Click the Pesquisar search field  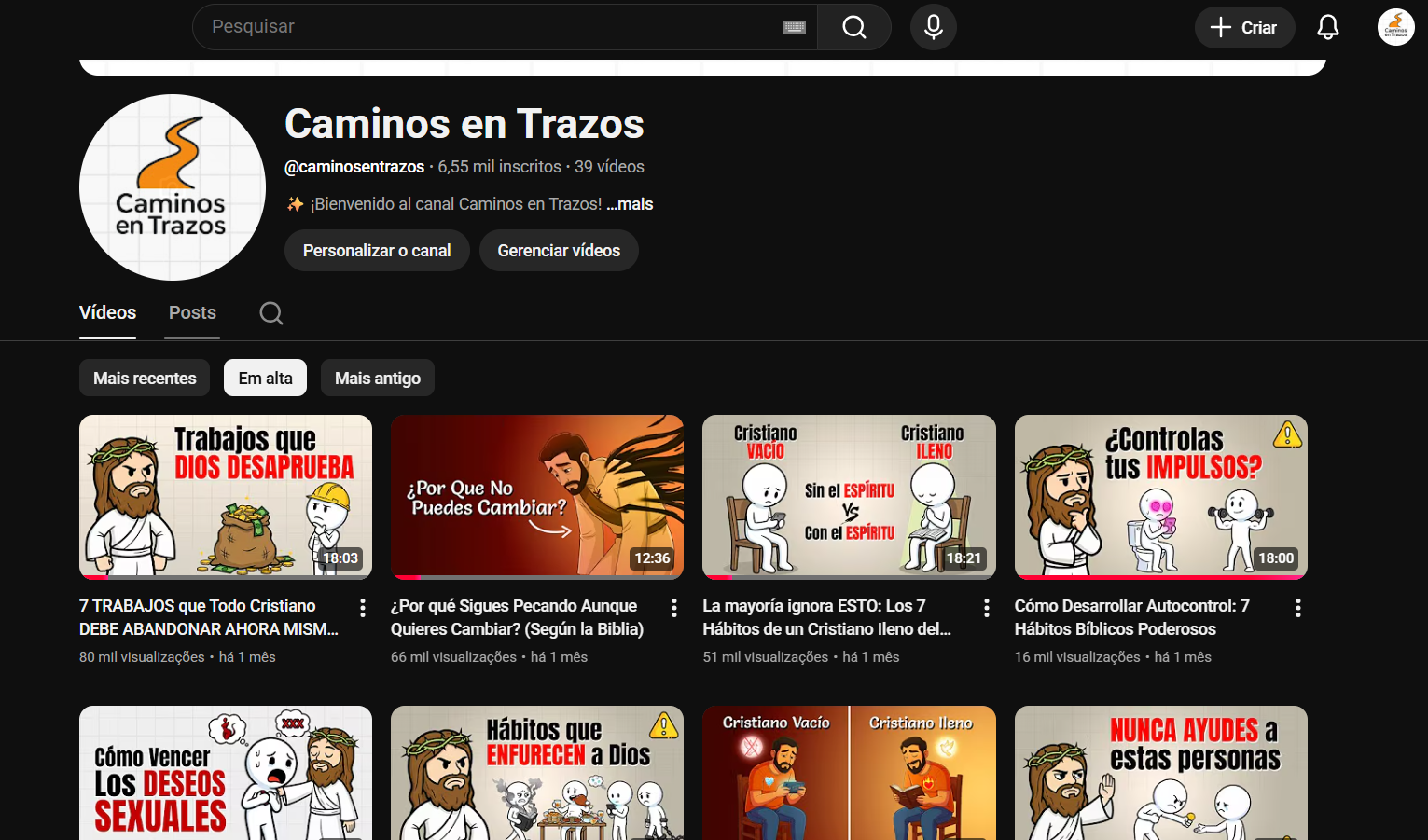pos(485,27)
